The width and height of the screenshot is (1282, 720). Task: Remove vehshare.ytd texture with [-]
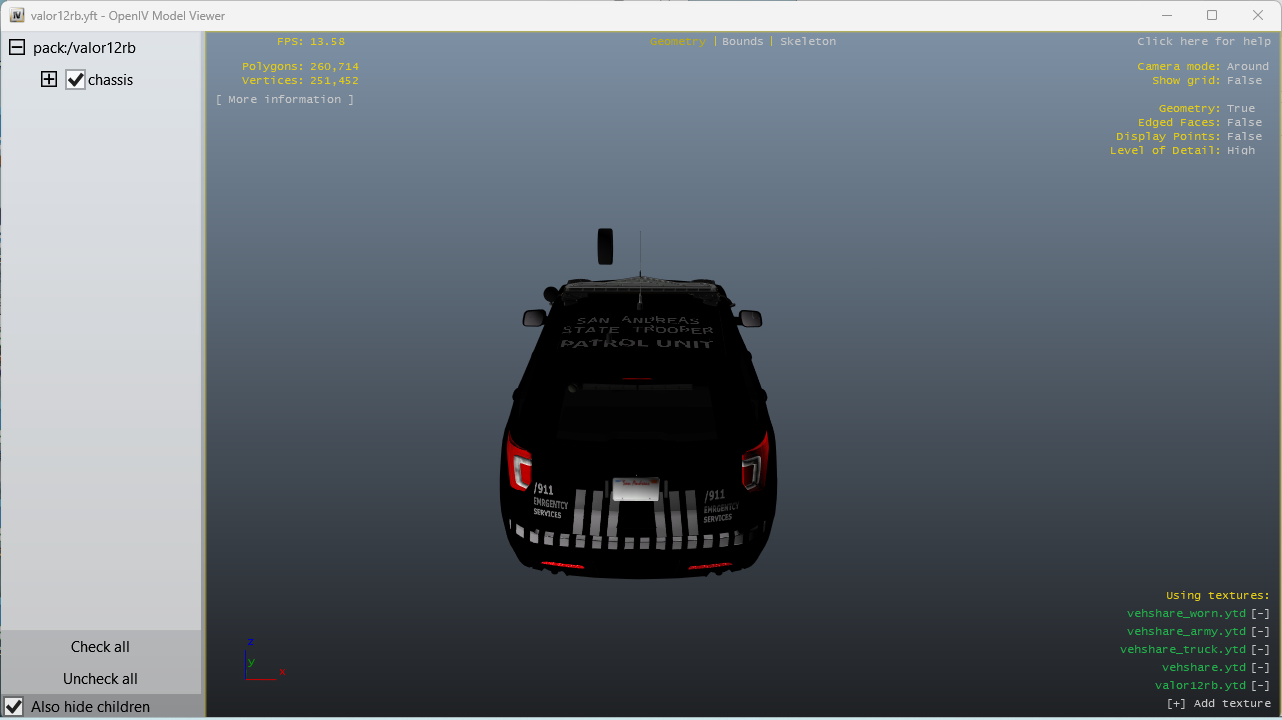pyautogui.click(x=1260, y=668)
